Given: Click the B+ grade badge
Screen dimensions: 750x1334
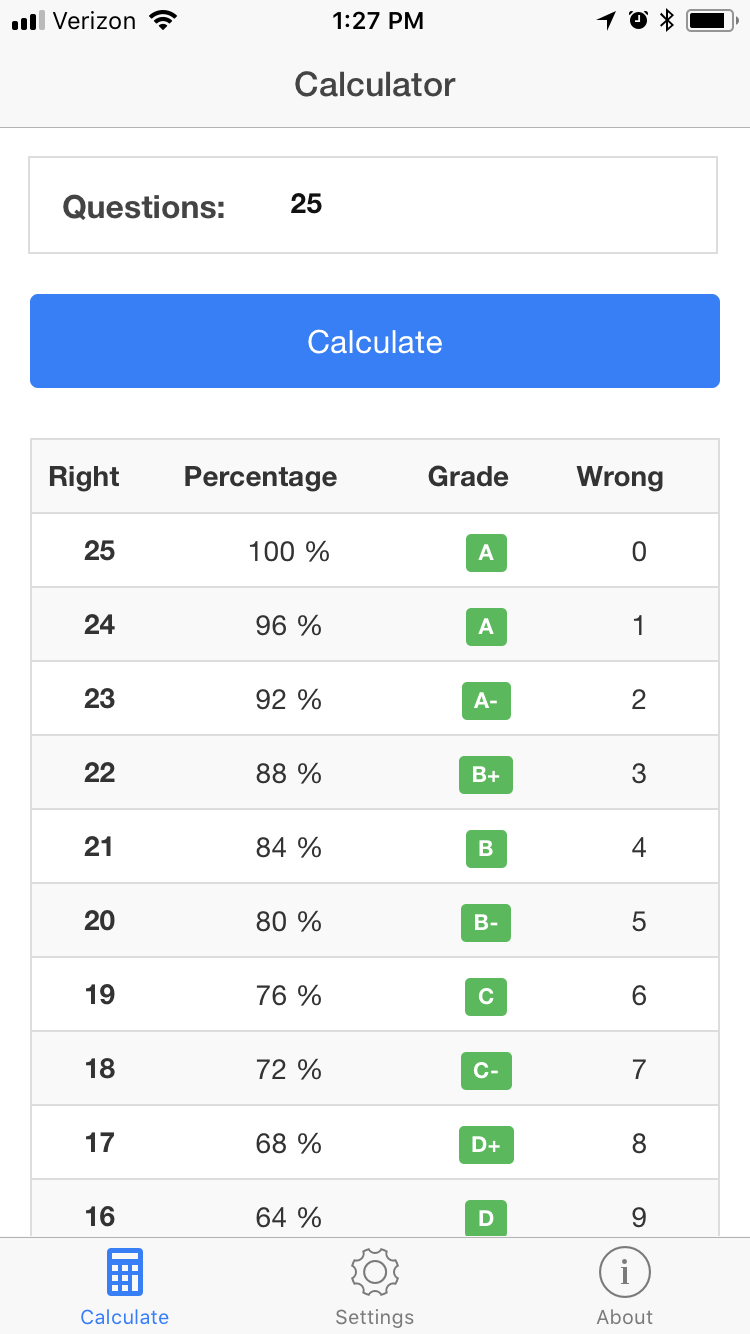Looking at the screenshot, I should tap(486, 774).
